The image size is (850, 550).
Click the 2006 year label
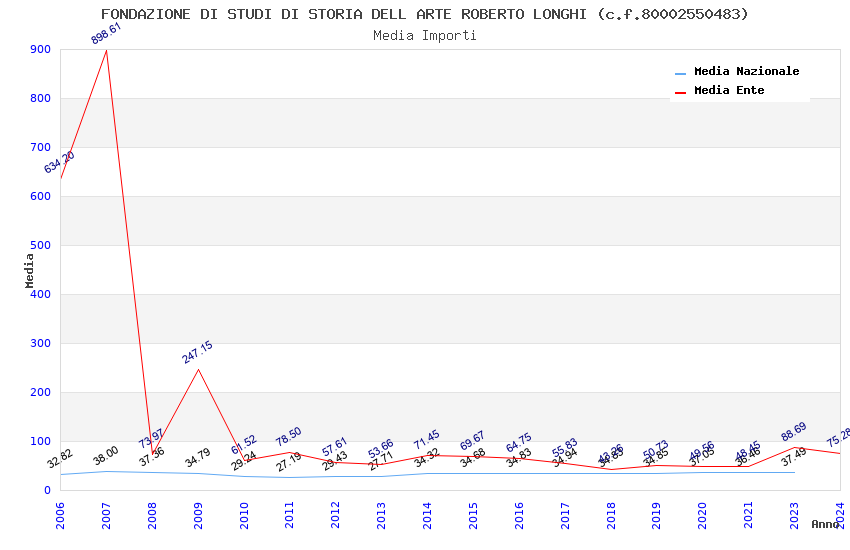coord(60,515)
